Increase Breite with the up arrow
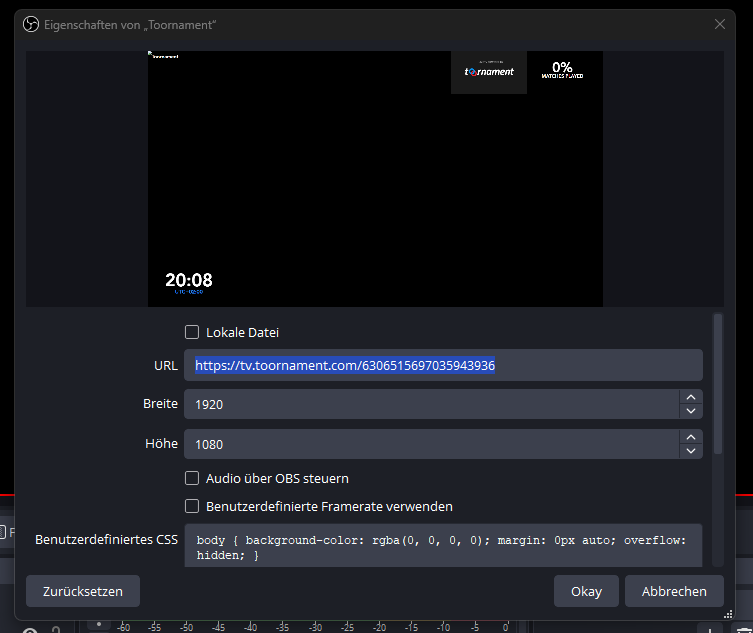 690,397
